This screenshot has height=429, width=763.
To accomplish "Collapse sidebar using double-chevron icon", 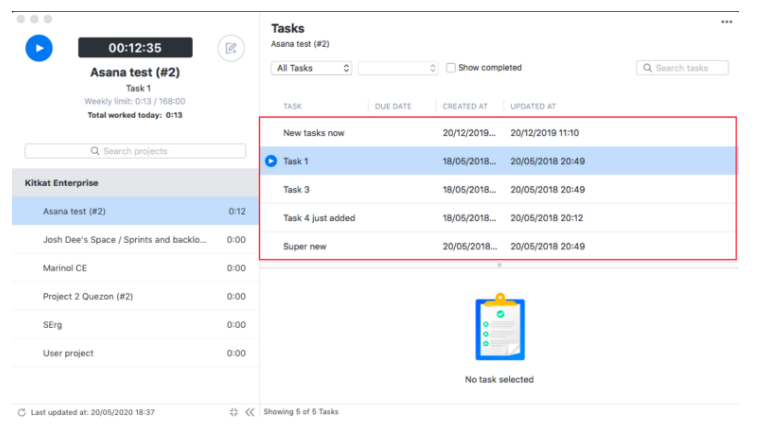I will coord(249,412).
